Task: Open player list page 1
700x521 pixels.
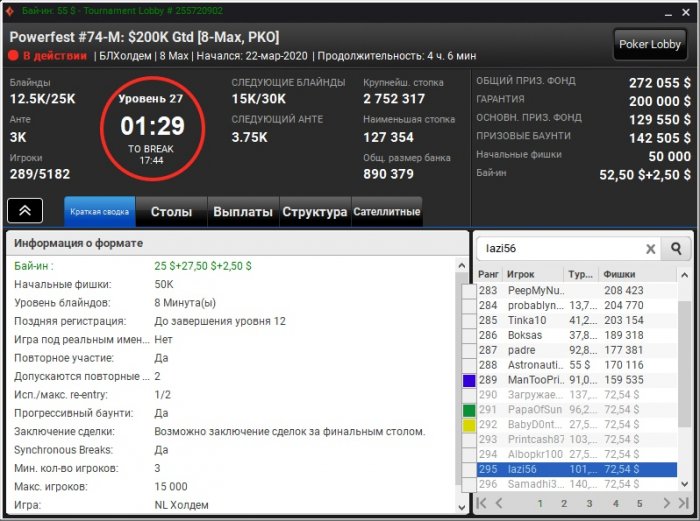Action: [540, 504]
